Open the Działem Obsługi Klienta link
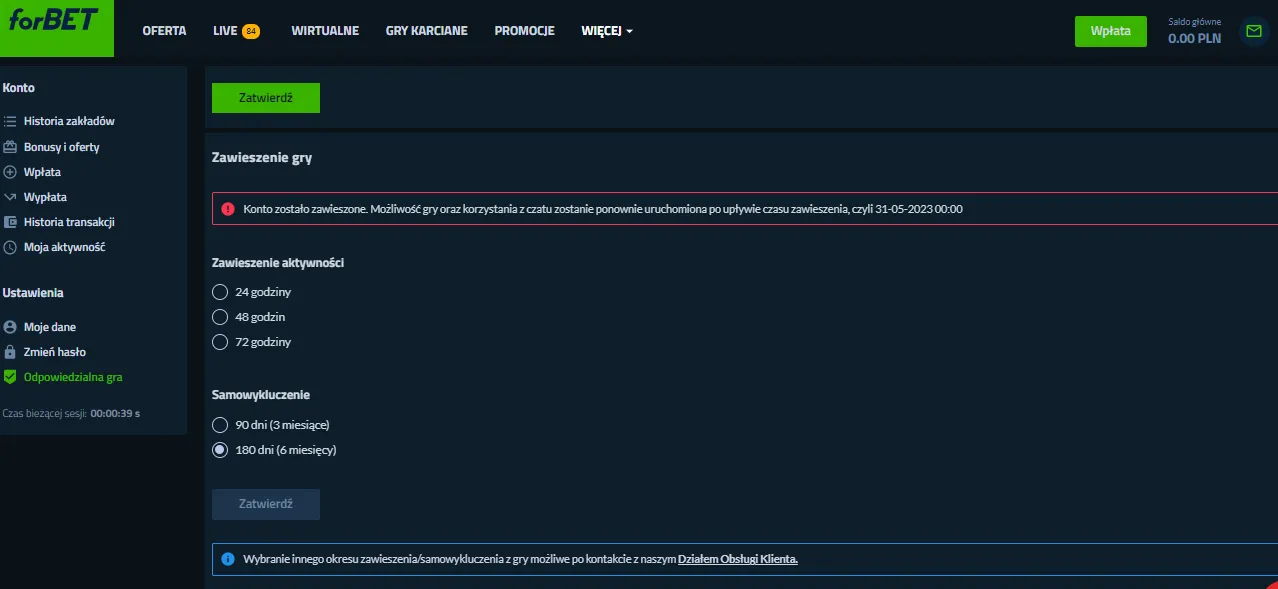Image resolution: width=1278 pixels, height=589 pixels. (738, 559)
